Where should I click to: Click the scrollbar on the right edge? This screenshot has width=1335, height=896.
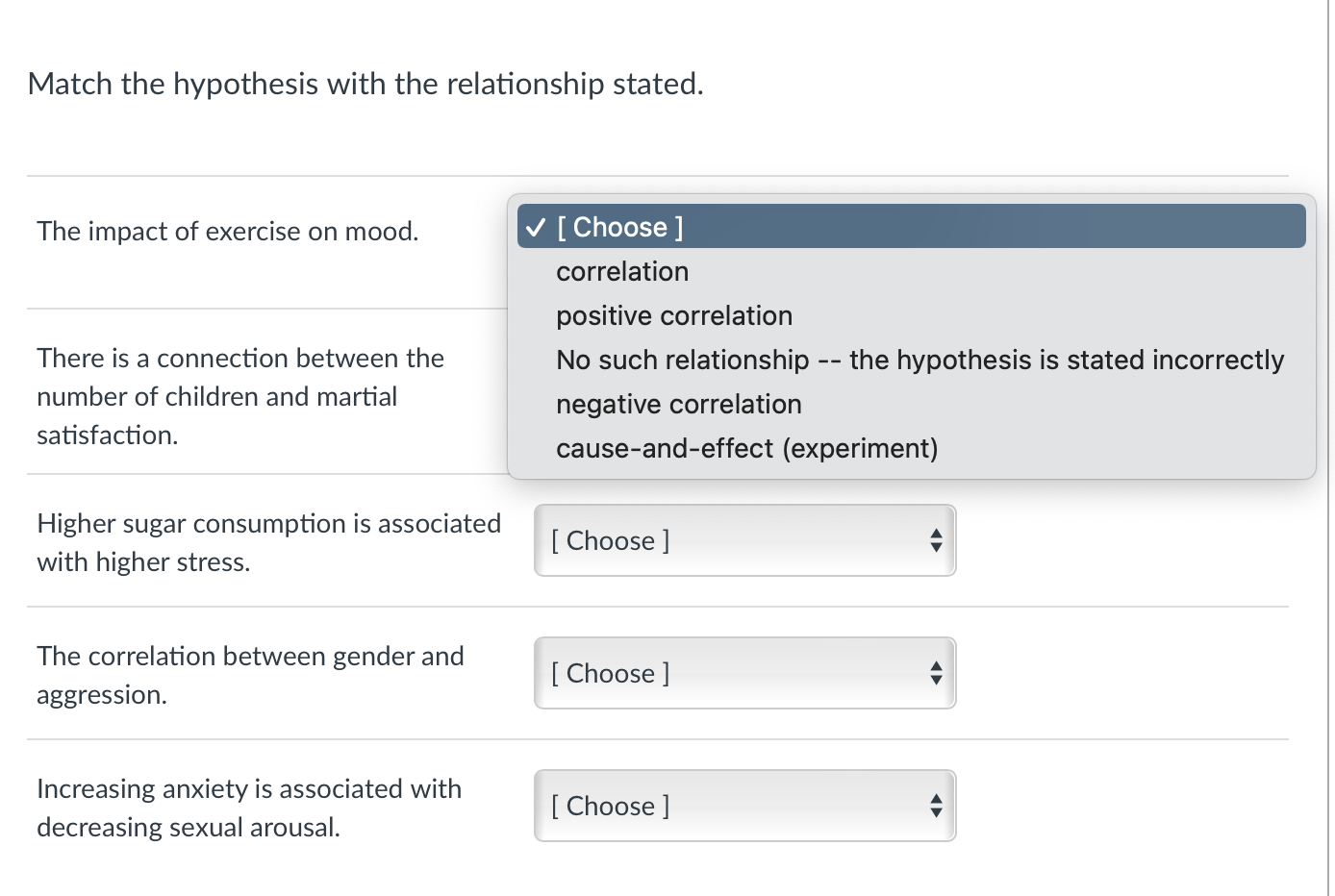pos(1329,385)
